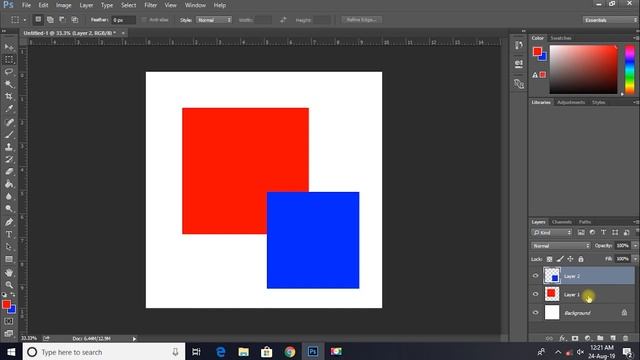Switch to the Adjustments tab
The width and height of the screenshot is (640, 360).
click(x=571, y=102)
